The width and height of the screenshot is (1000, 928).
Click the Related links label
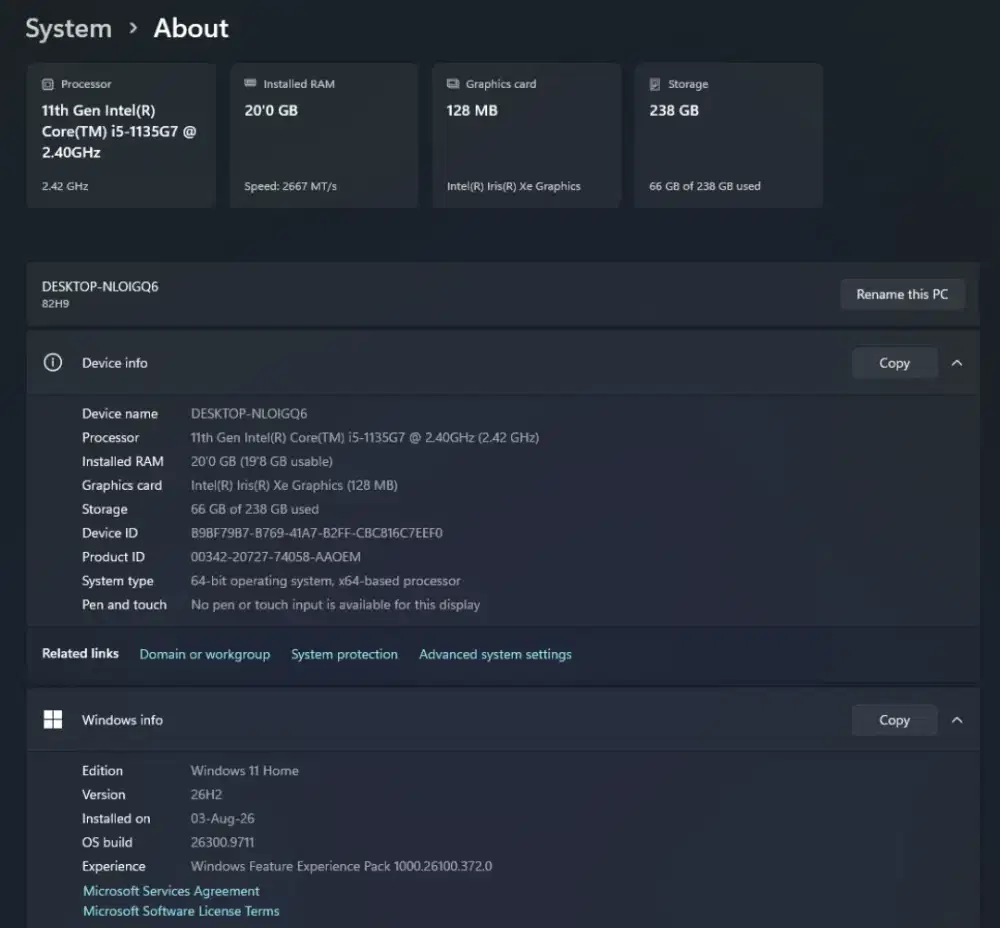pyautogui.click(x=80, y=654)
